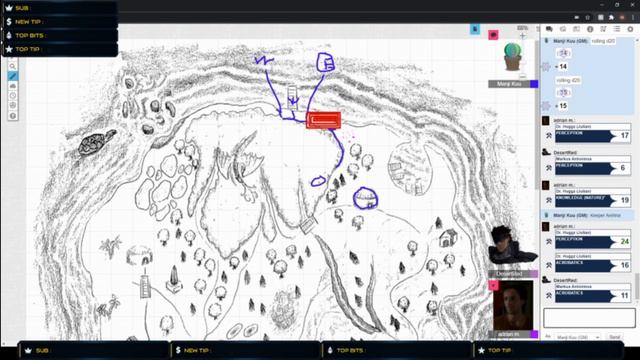Click the d20 roll showing 15
Image resolution: width=640 pixels, height=360 pixels.
point(563,93)
